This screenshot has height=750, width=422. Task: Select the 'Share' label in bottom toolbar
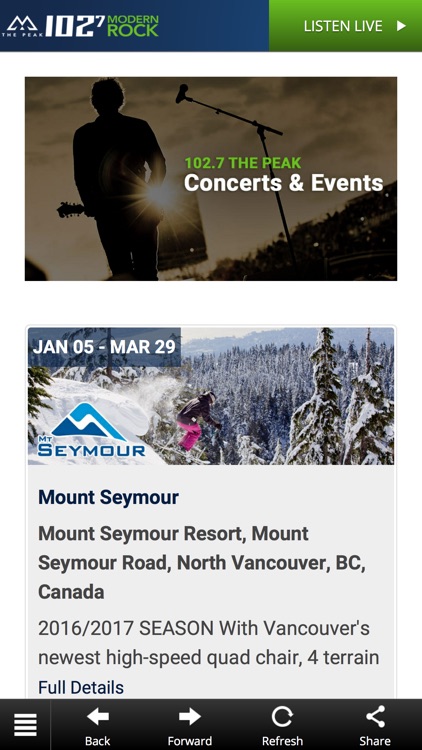click(375, 741)
